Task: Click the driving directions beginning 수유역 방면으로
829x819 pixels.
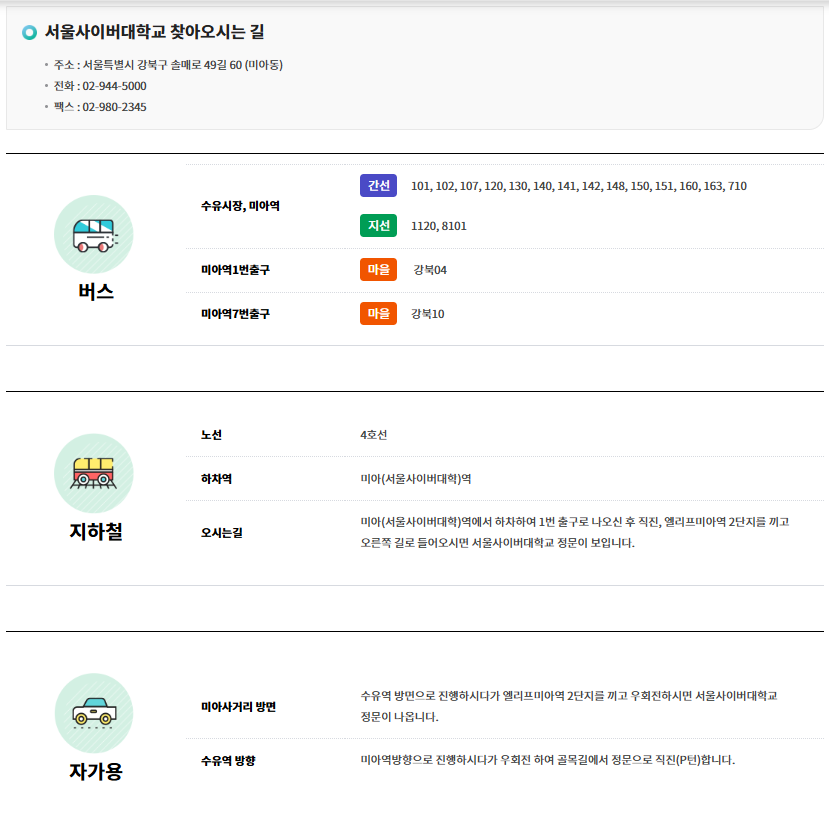Action: click(x=569, y=706)
